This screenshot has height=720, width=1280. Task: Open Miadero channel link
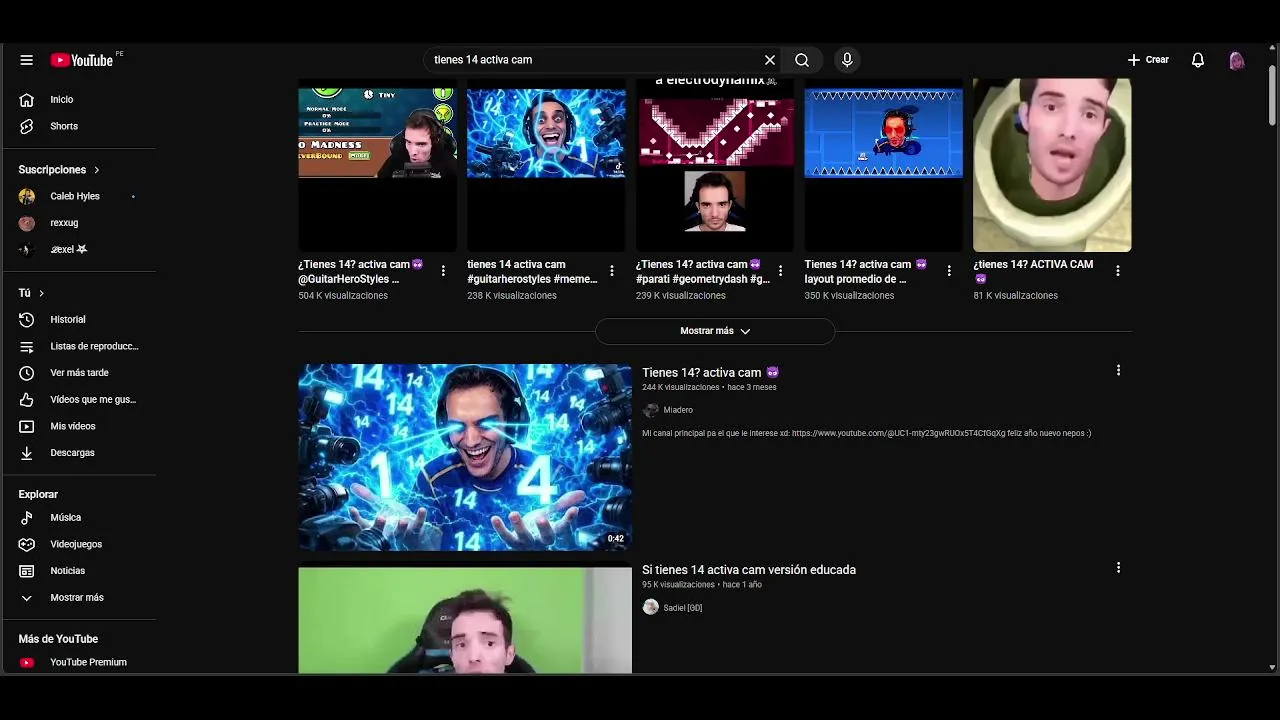tap(678, 410)
